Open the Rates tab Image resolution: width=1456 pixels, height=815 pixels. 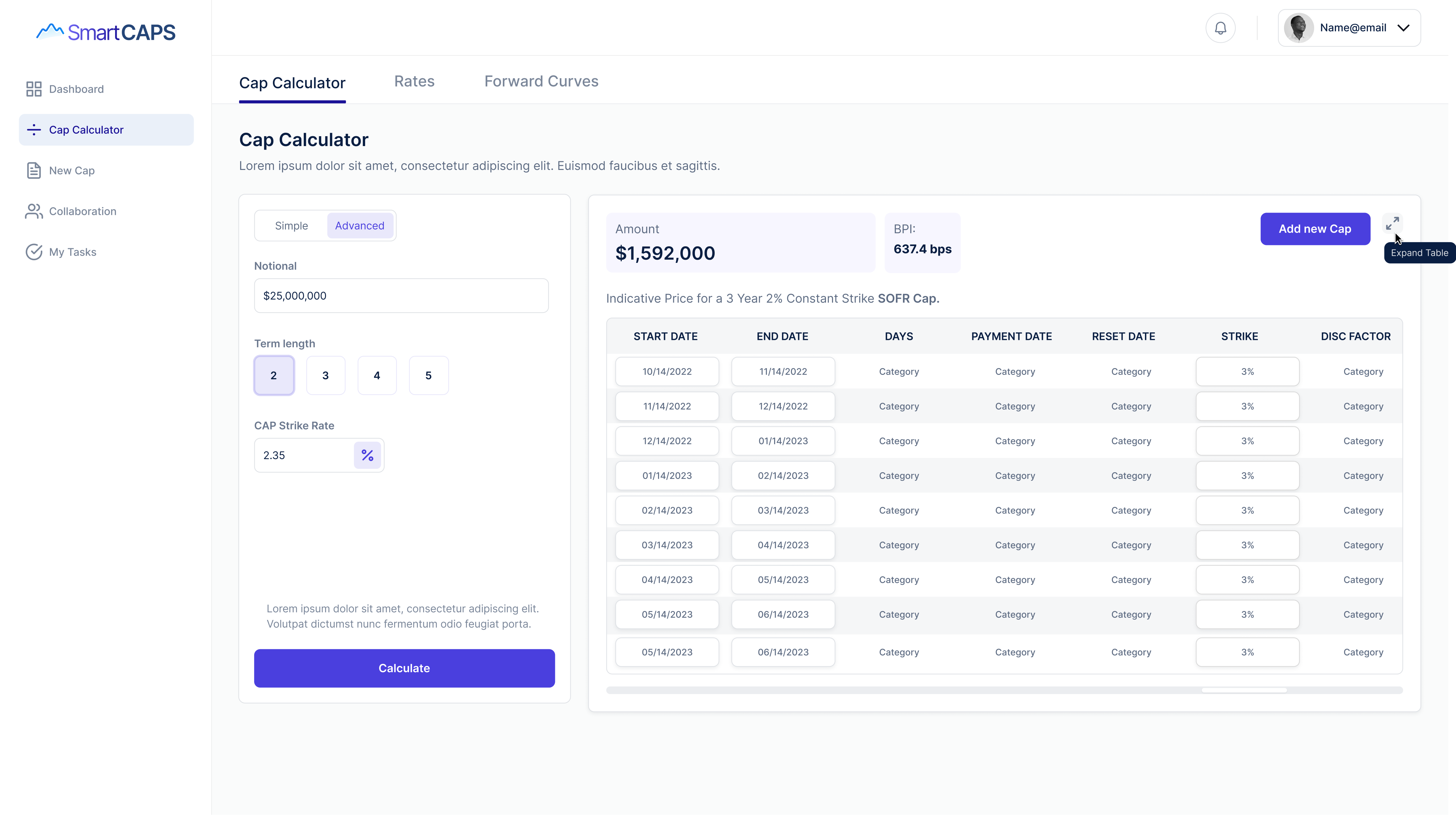point(414,81)
